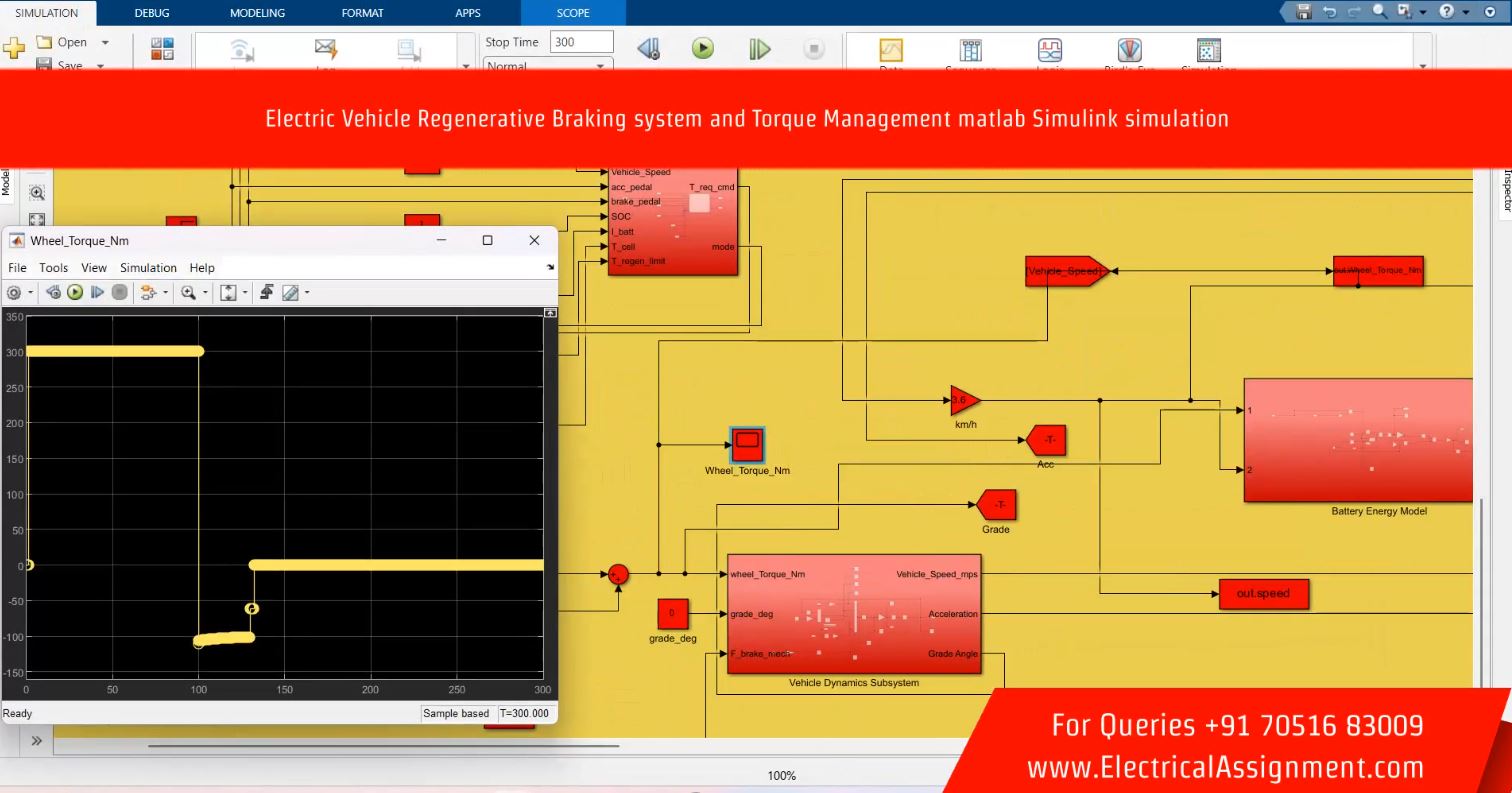Click the Run button in the ribbon

703,48
